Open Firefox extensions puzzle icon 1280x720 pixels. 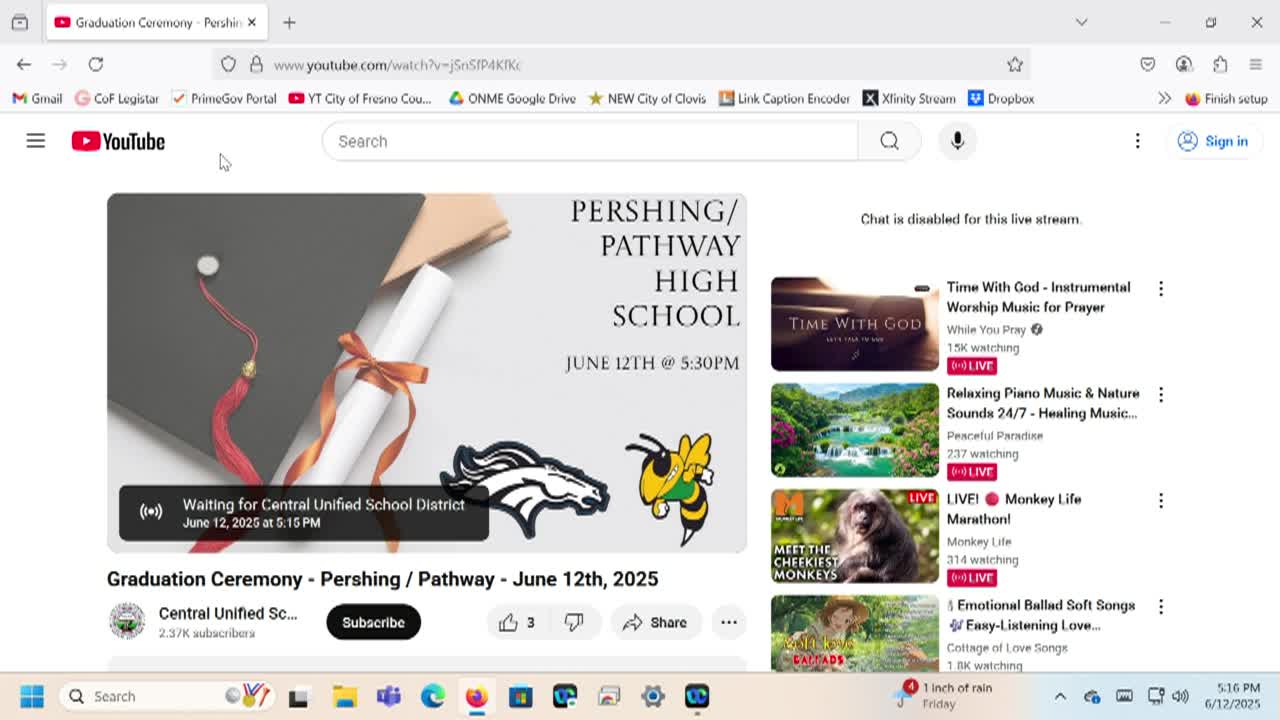(1220, 64)
